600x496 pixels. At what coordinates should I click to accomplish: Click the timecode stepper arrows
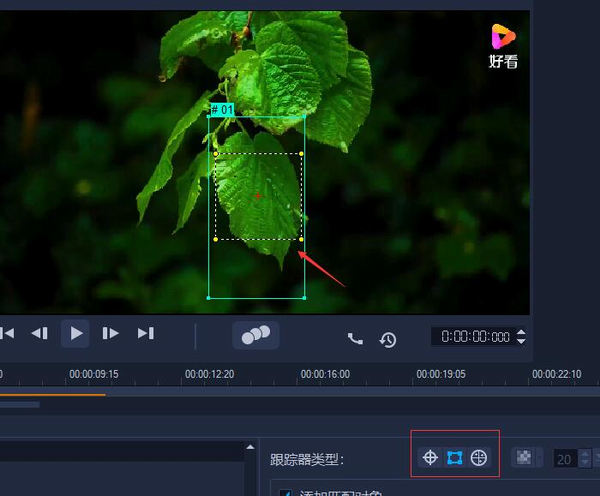pyautogui.click(x=520, y=337)
